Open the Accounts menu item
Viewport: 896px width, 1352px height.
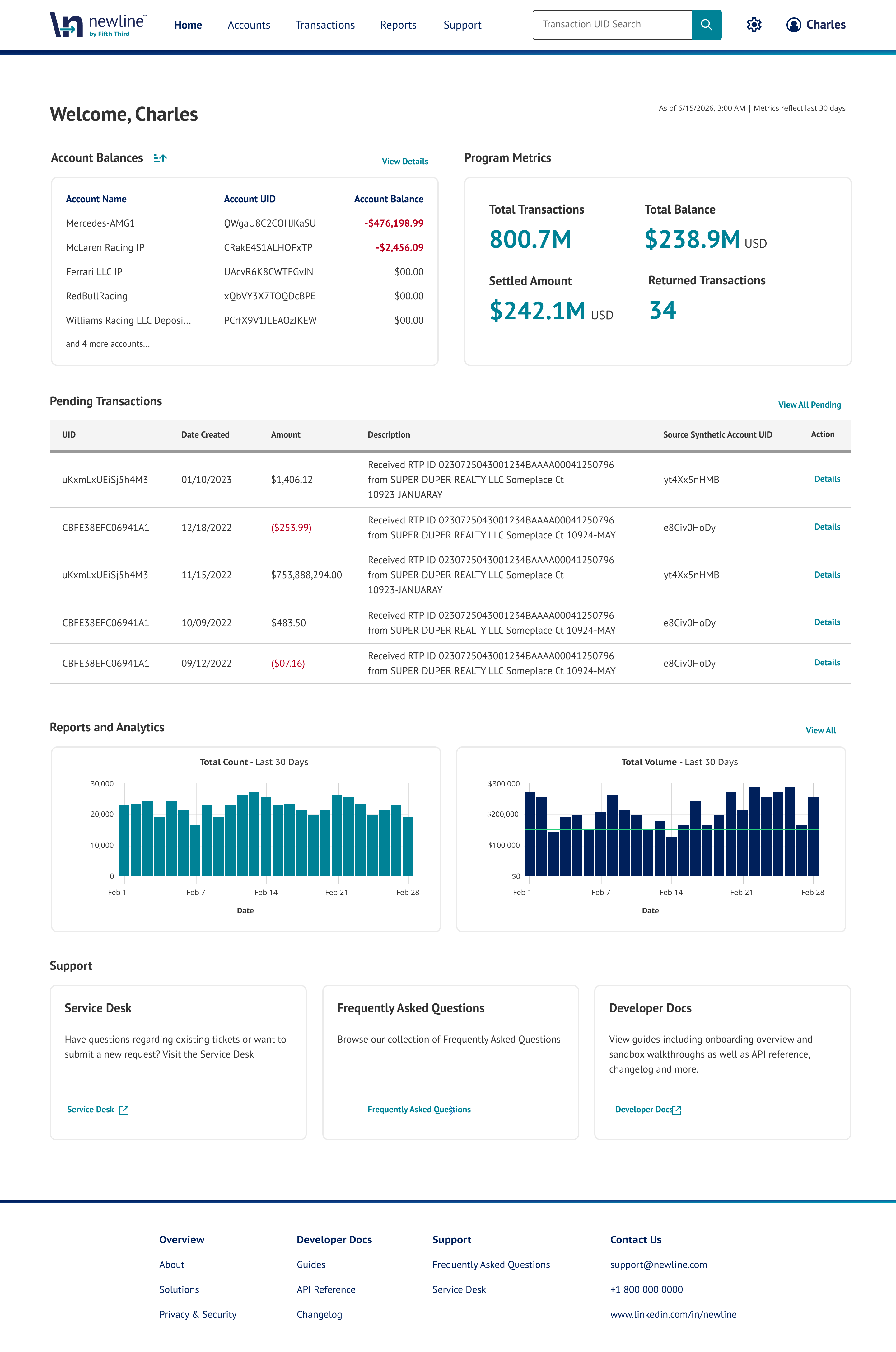click(x=249, y=25)
